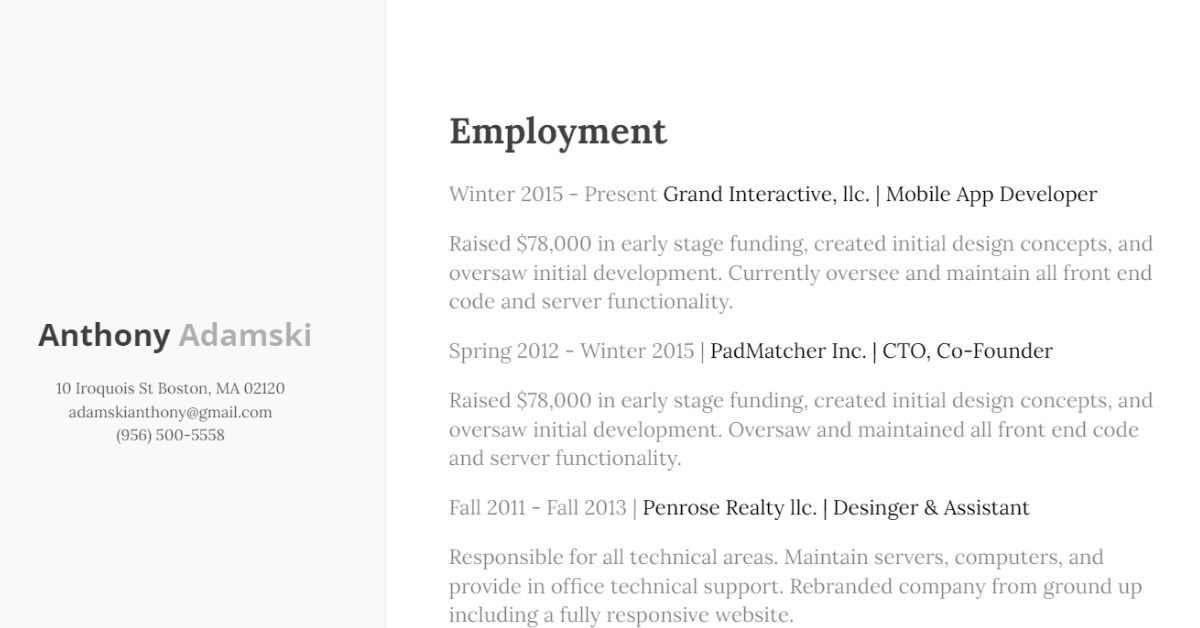Select the PadMatcher Inc. company name
Viewport: 1200px width, 628px height.
pyautogui.click(x=788, y=351)
